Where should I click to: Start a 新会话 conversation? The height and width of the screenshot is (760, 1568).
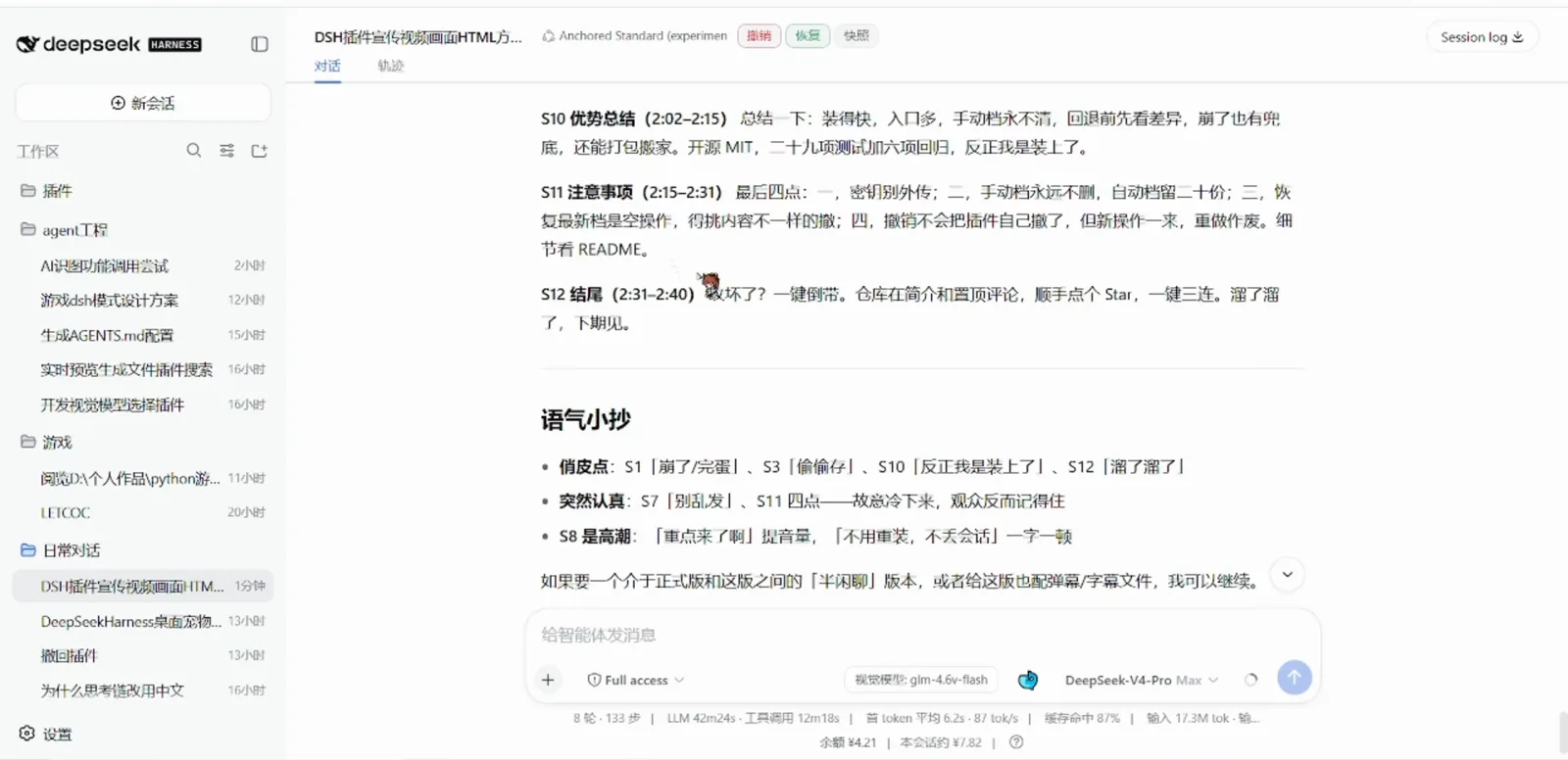click(143, 103)
